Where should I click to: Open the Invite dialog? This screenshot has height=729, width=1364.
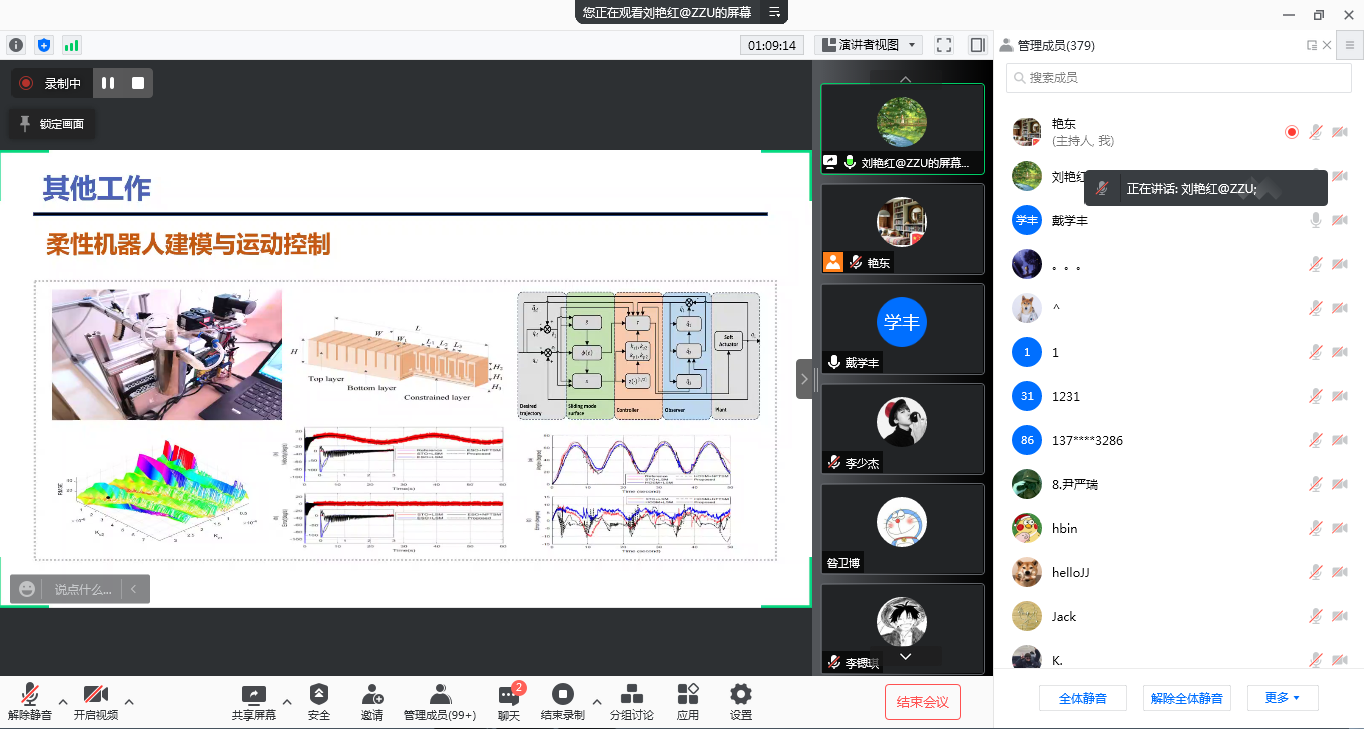tap(372, 701)
